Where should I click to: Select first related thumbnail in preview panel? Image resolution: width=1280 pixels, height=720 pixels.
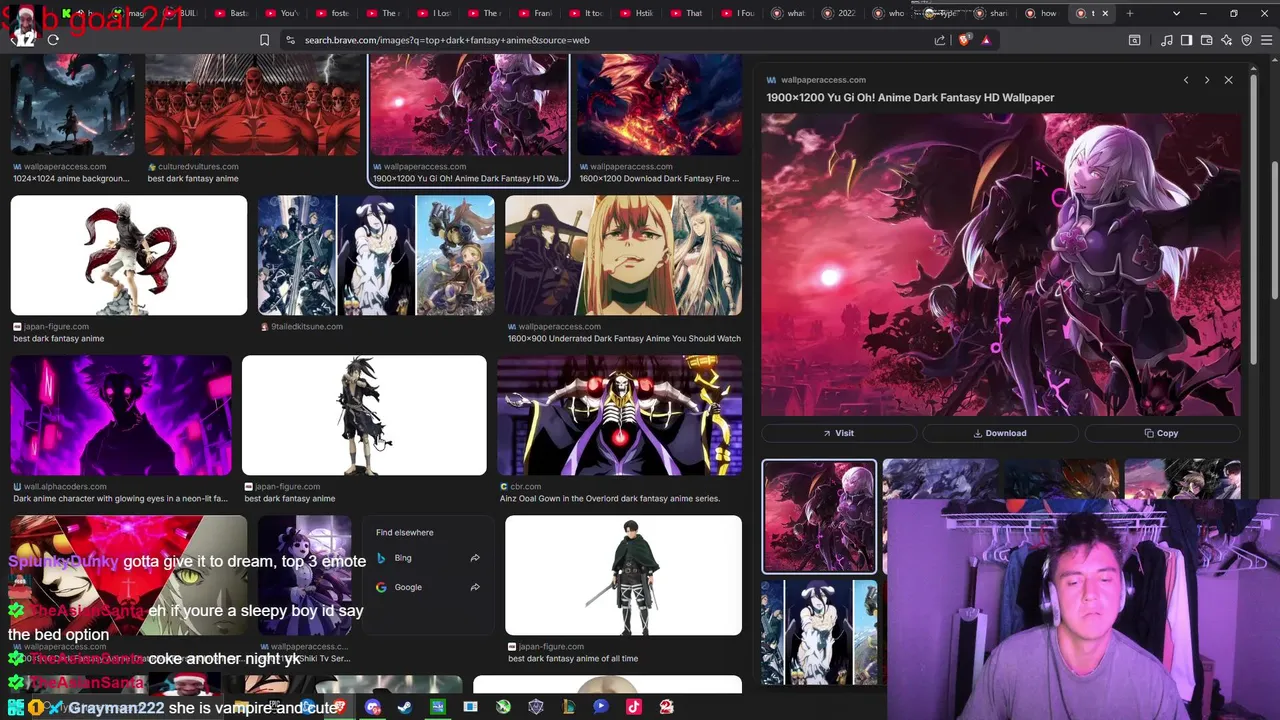819,517
